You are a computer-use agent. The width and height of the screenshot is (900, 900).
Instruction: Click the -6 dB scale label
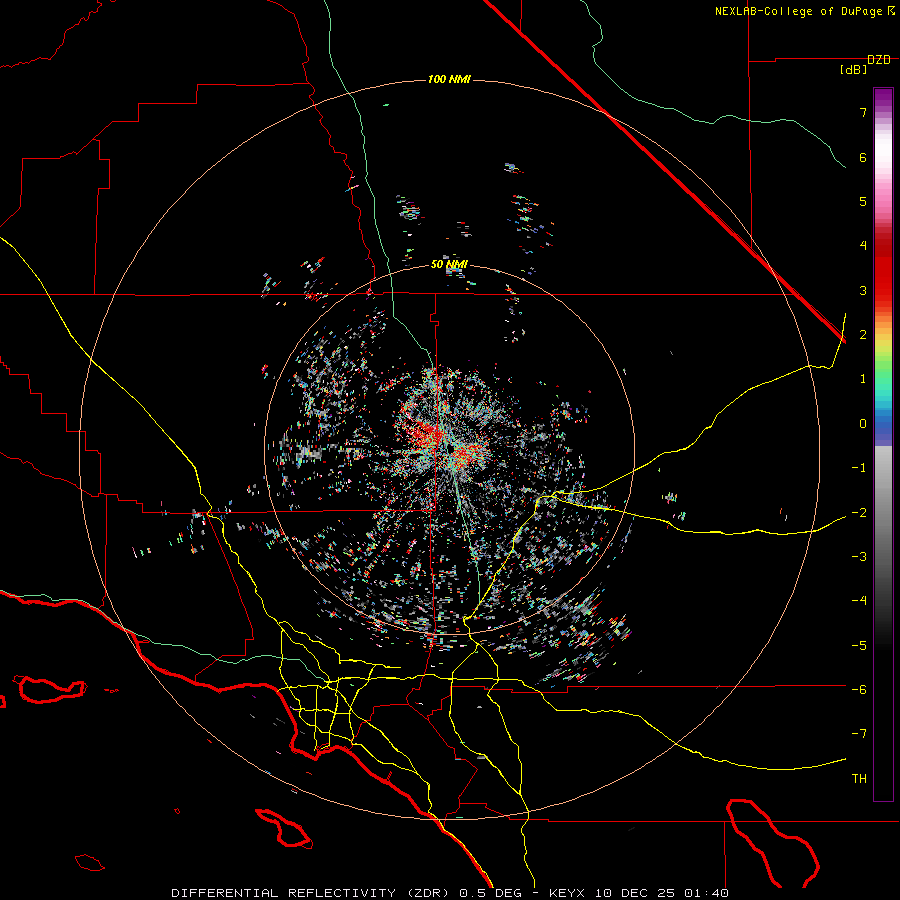[859, 689]
